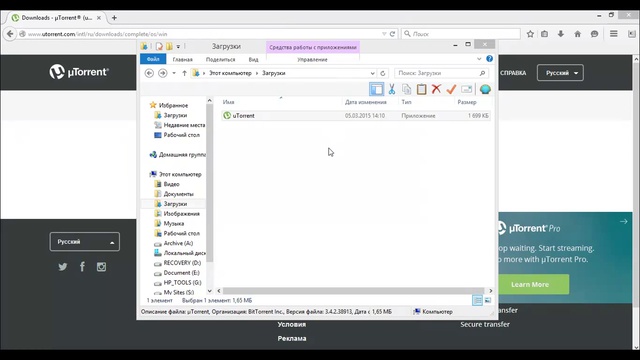Image resolution: width=640 pixels, height=360 pixels.
Task: Click Firefox chat bubble icon
Action: [x=594, y=34]
